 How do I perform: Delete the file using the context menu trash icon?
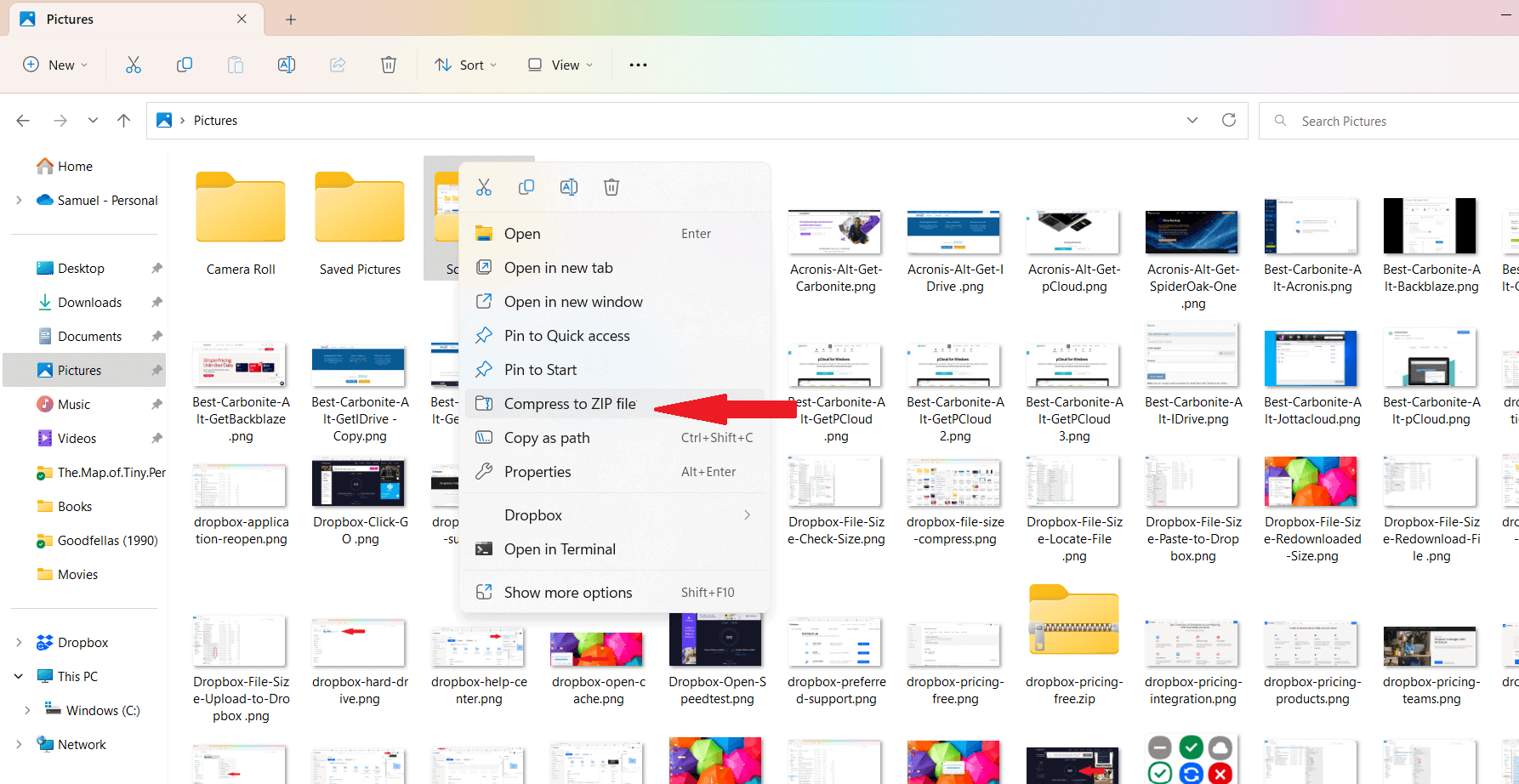pyautogui.click(x=611, y=186)
